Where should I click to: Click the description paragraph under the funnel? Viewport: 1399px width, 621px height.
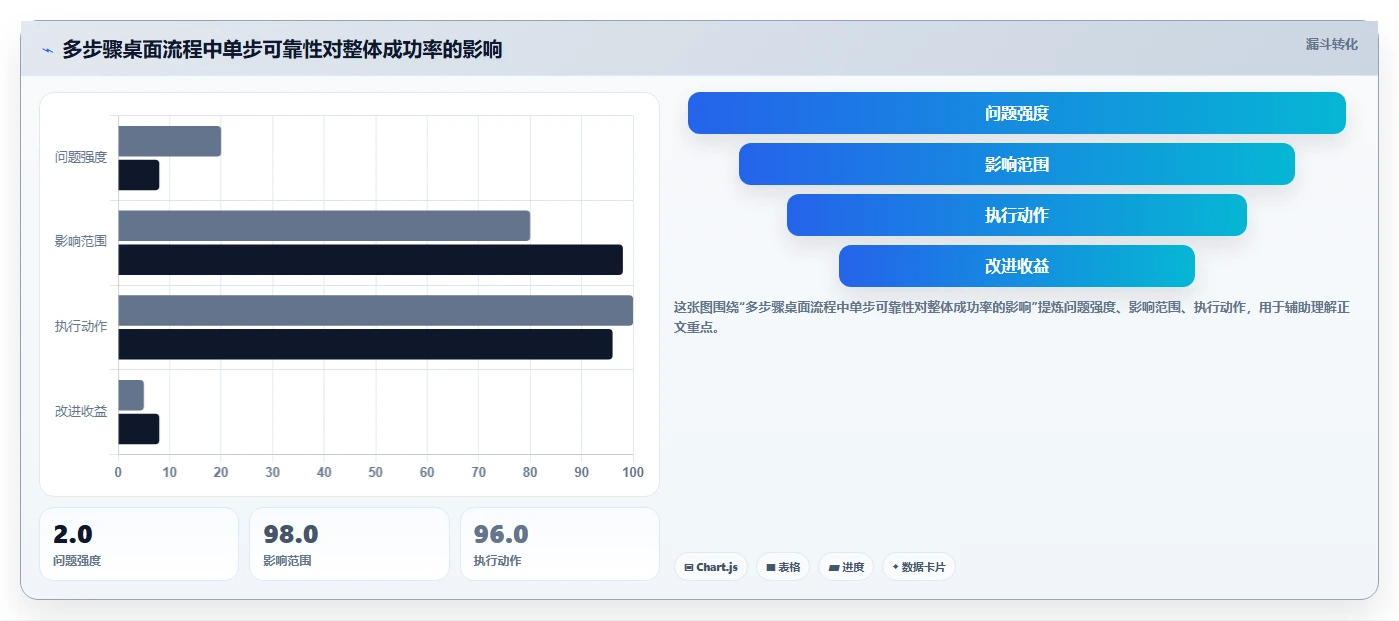click(x=1012, y=317)
